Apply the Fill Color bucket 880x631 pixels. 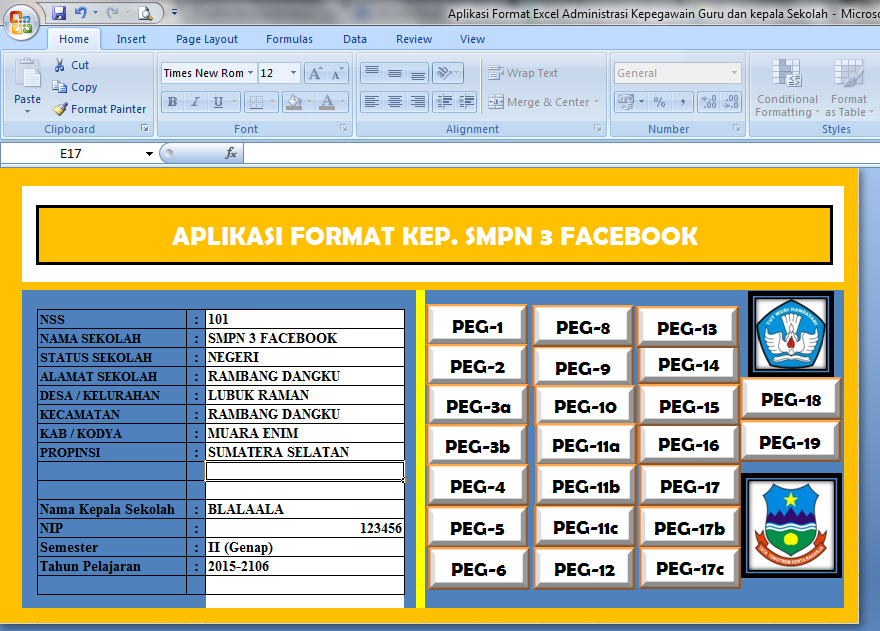click(x=294, y=102)
